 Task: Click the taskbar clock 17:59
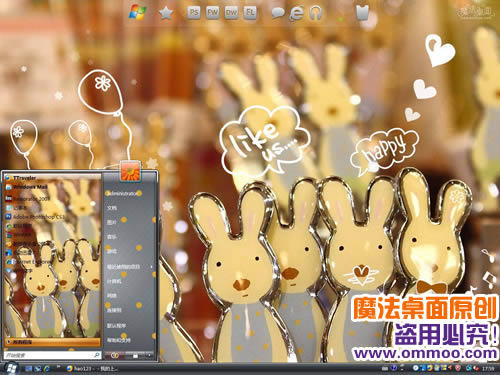(x=488, y=368)
